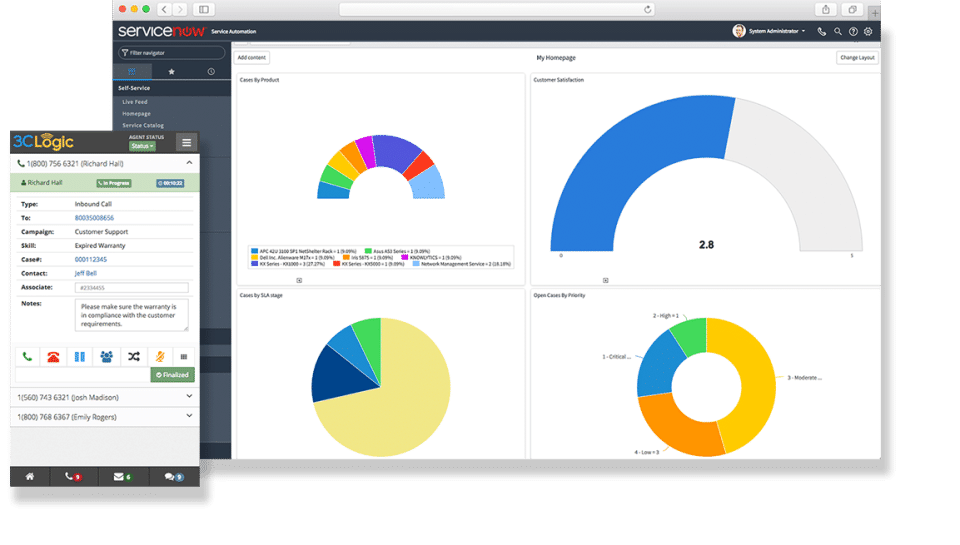The height and width of the screenshot is (545, 960).
Task: Click the Finalized button
Action: (172, 375)
